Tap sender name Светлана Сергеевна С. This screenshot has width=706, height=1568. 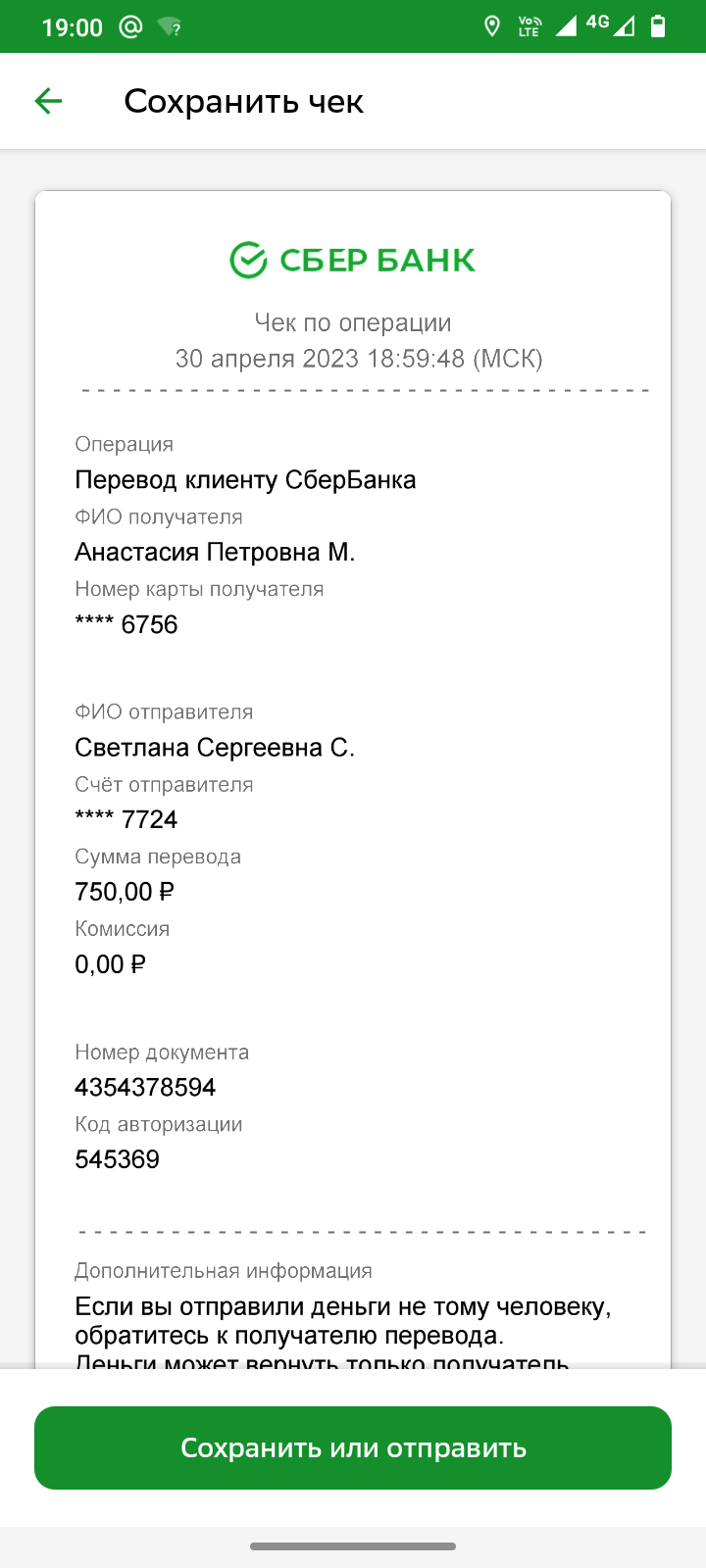tap(215, 748)
